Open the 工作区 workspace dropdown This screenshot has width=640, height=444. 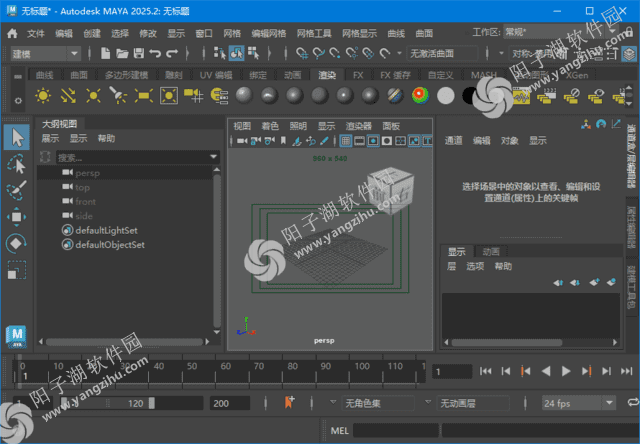[562, 32]
